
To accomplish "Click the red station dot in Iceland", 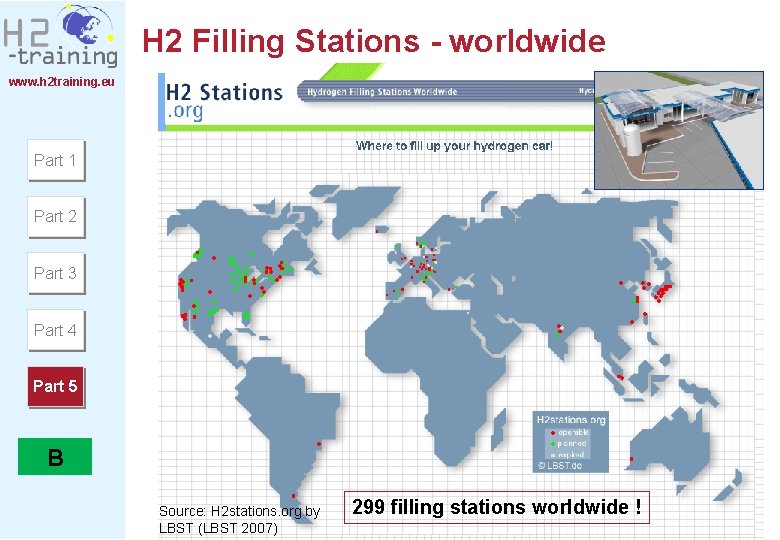I will [377, 230].
